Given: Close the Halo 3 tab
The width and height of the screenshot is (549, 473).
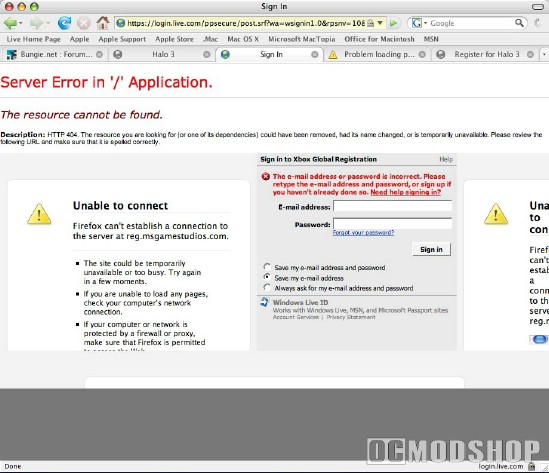Looking at the screenshot, I should click(207, 55).
